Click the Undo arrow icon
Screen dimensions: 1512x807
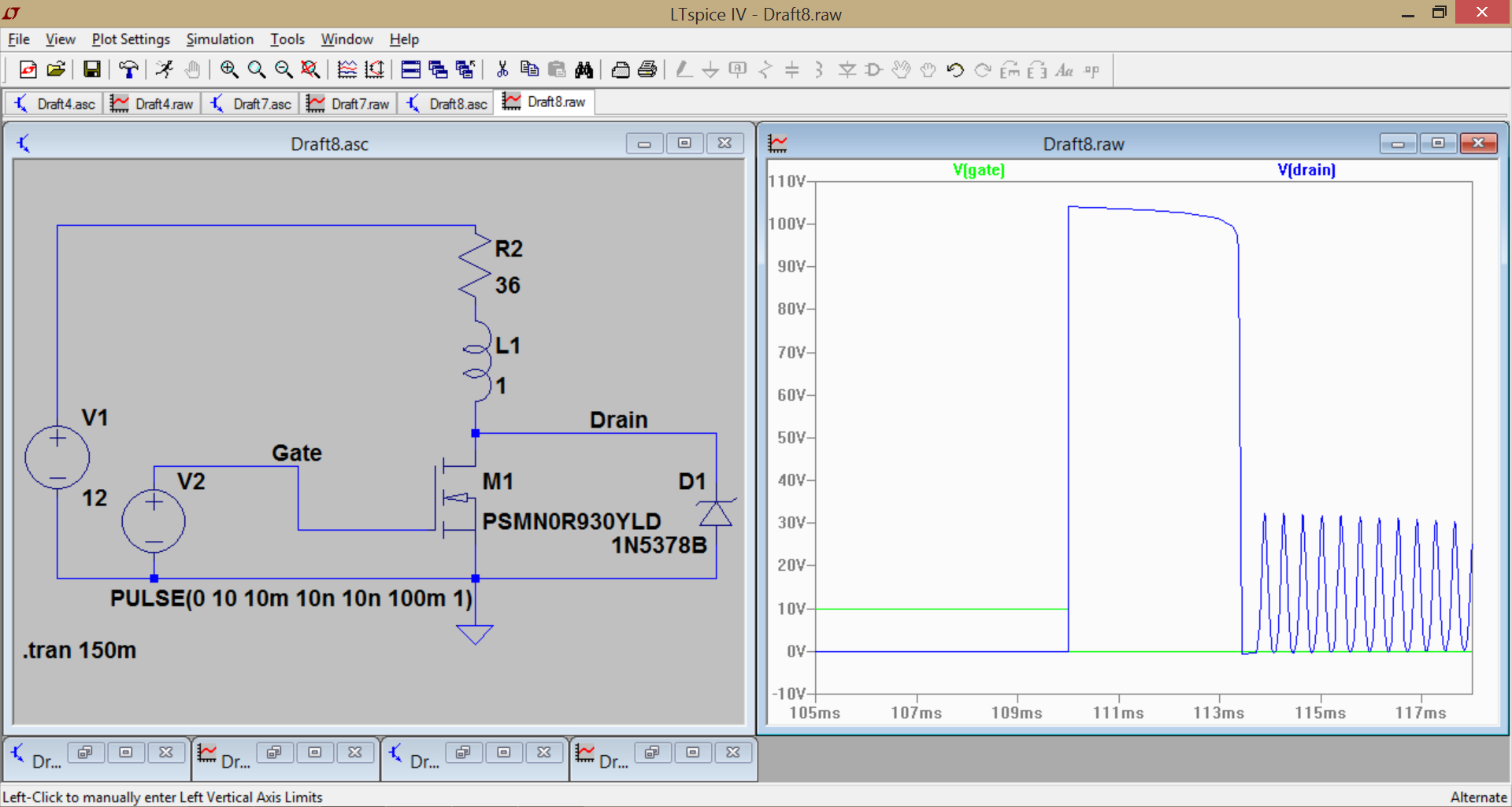(x=955, y=70)
